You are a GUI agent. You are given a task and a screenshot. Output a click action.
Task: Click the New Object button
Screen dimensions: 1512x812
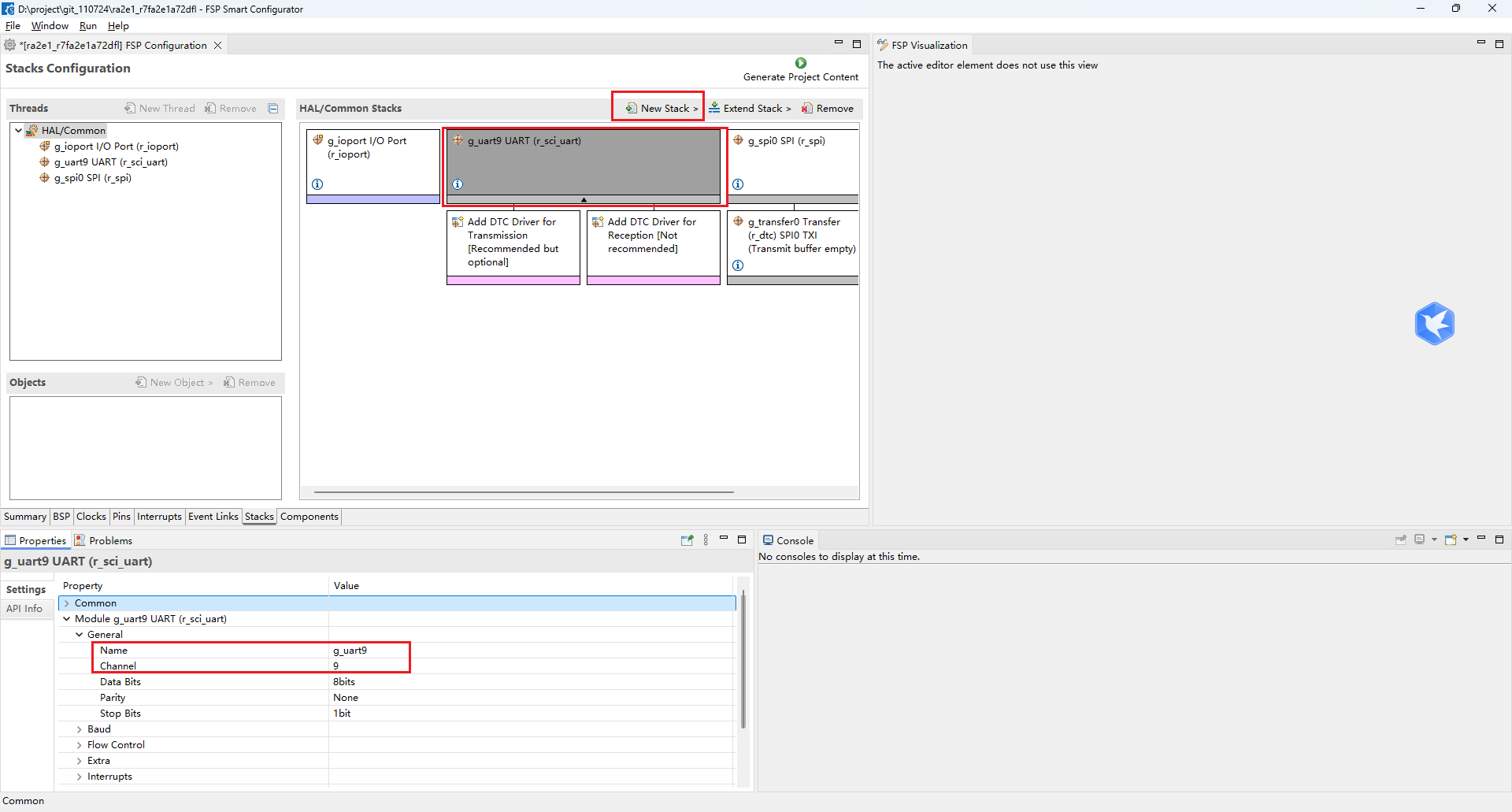[x=174, y=382]
